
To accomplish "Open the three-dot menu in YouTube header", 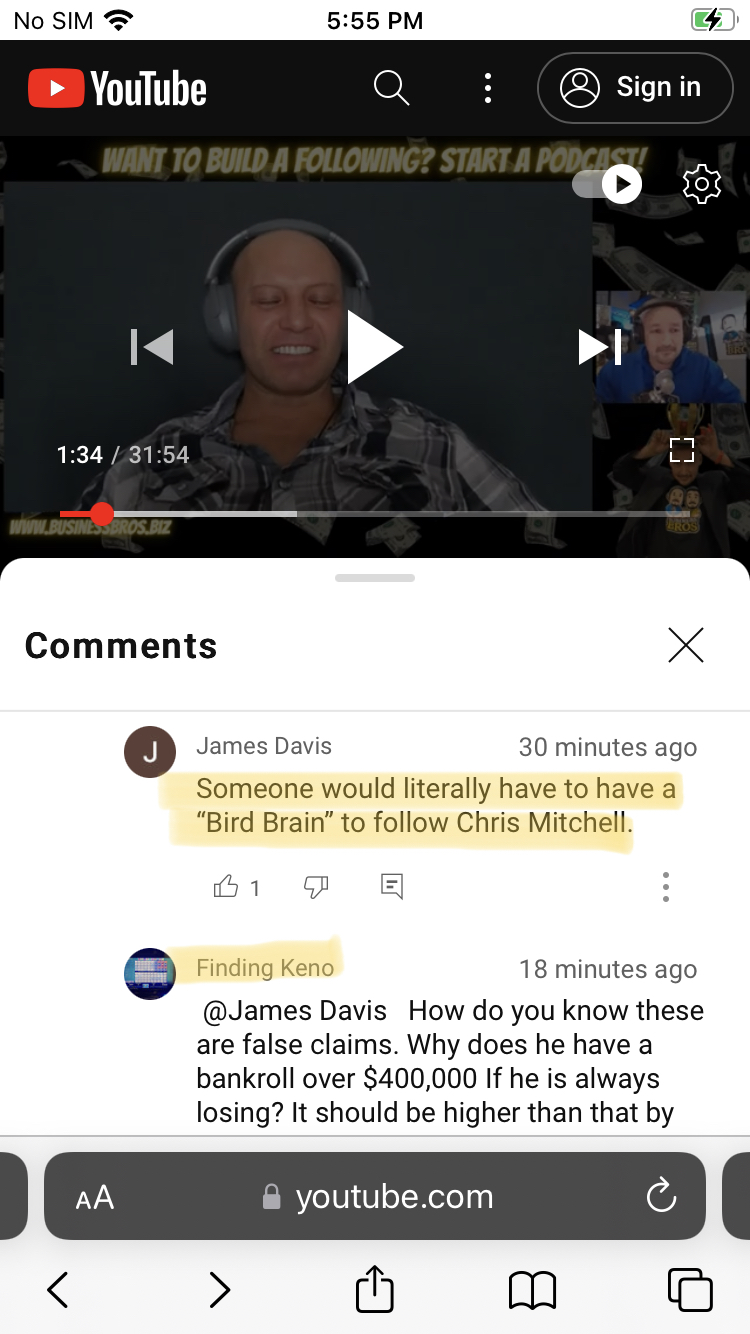I will point(488,88).
